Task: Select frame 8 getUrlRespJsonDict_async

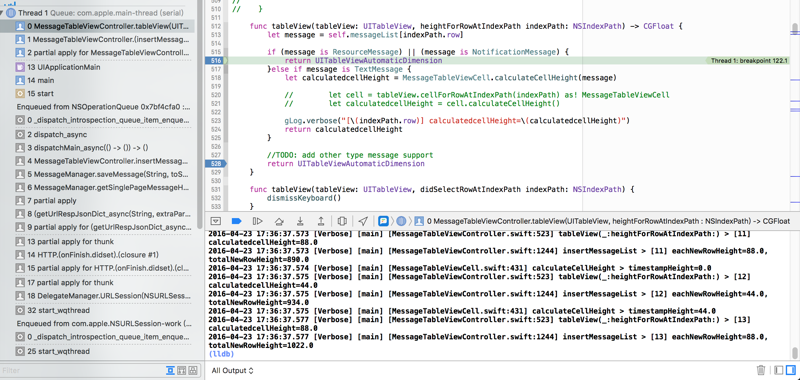Action: coord(97,214)
